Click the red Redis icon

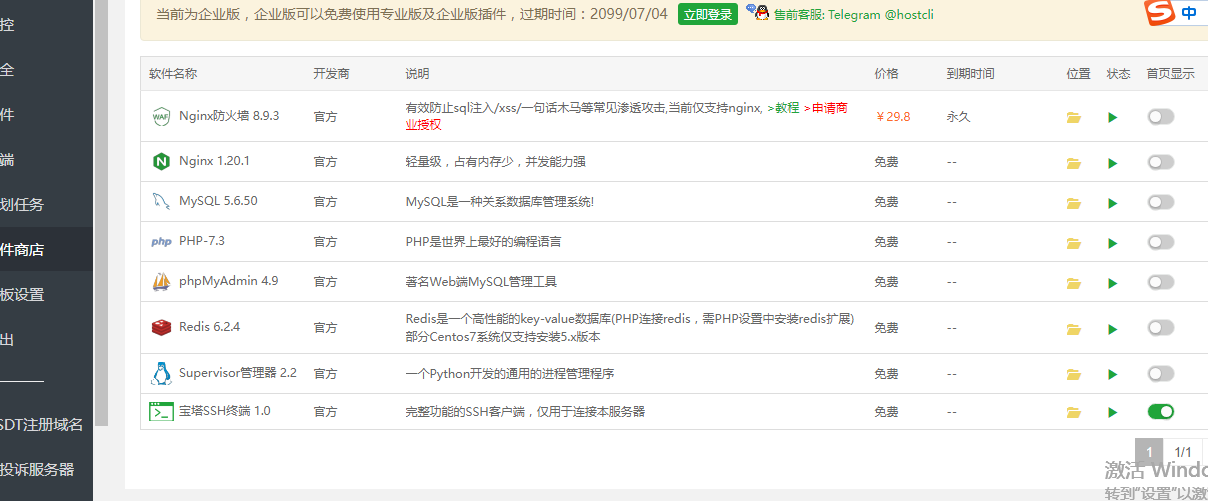tap(161, 327)
